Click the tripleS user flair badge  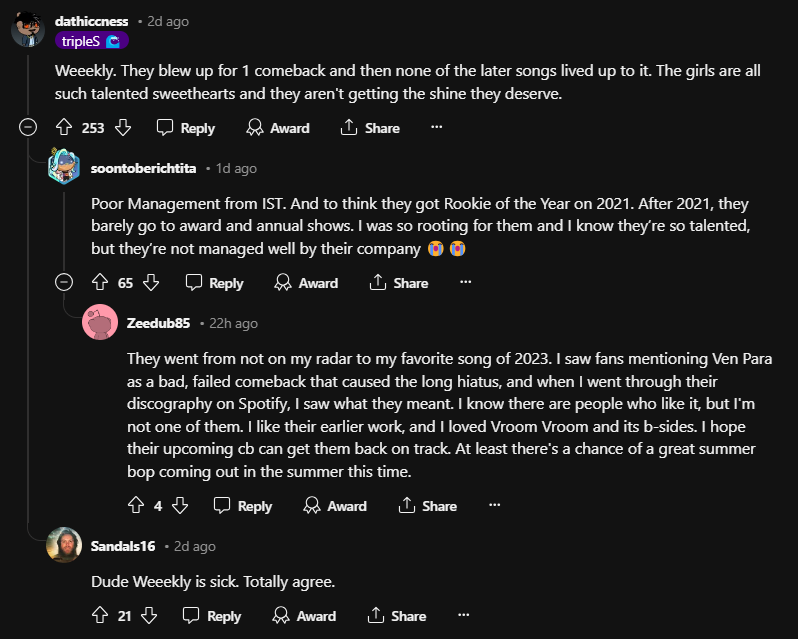(92, 41)
